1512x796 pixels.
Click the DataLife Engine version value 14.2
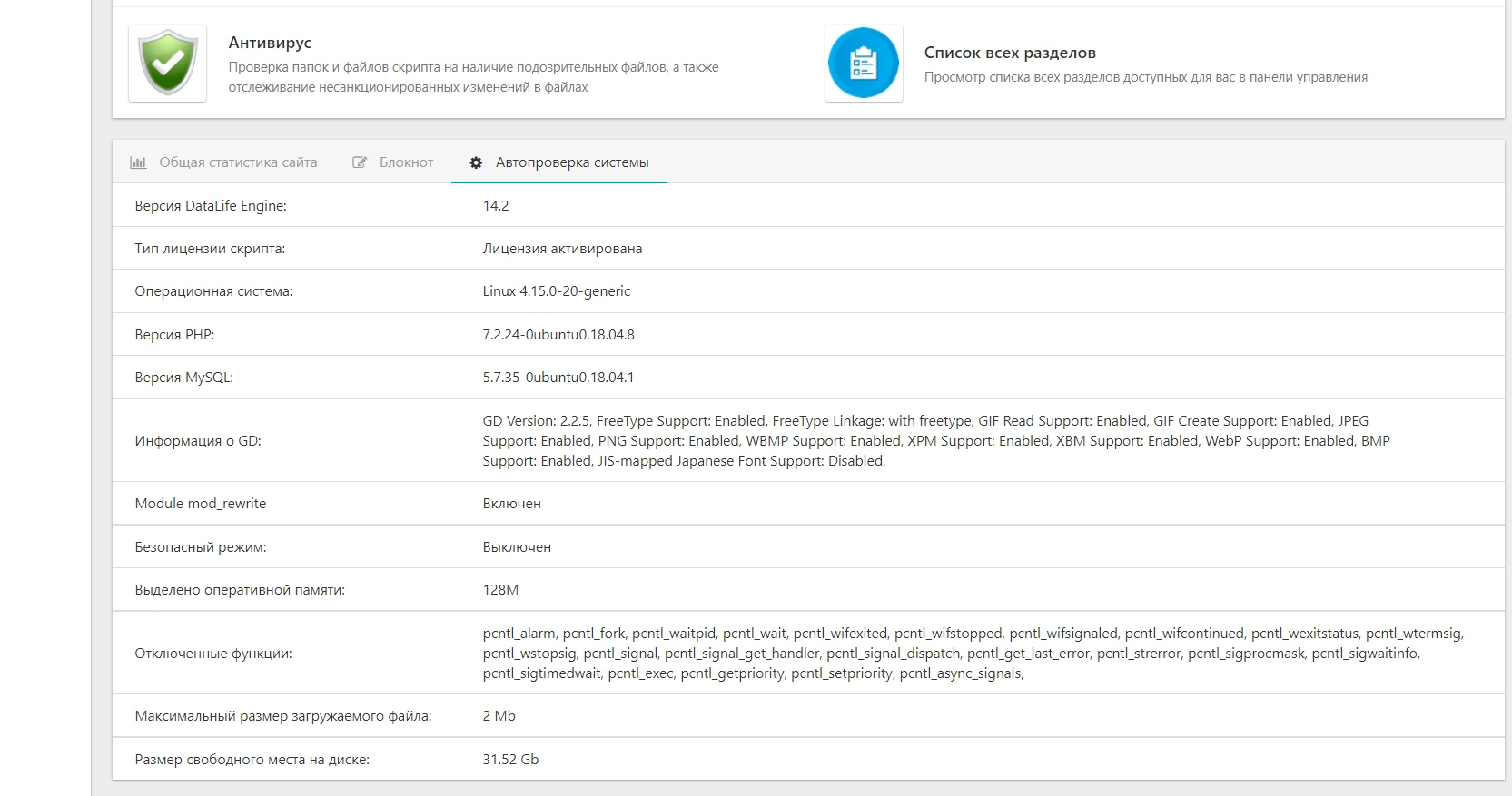tap(496, 206)
